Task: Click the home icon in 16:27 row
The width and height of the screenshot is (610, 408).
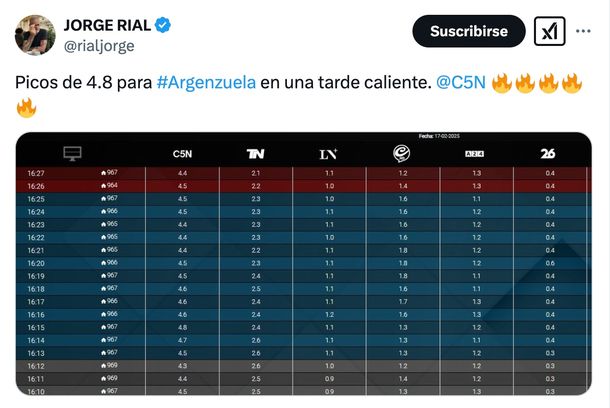Action: click(104, 173)
